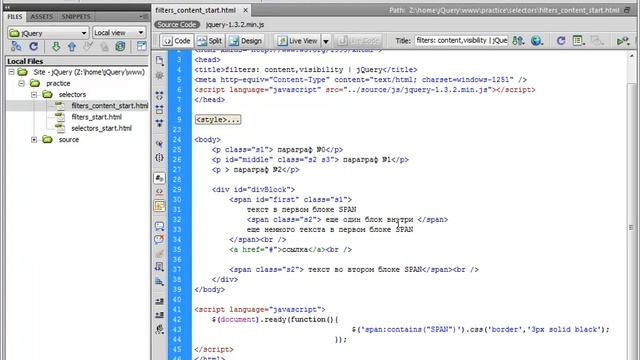Expand Files panel to show local and remote
640x360 pixels.
142,46
